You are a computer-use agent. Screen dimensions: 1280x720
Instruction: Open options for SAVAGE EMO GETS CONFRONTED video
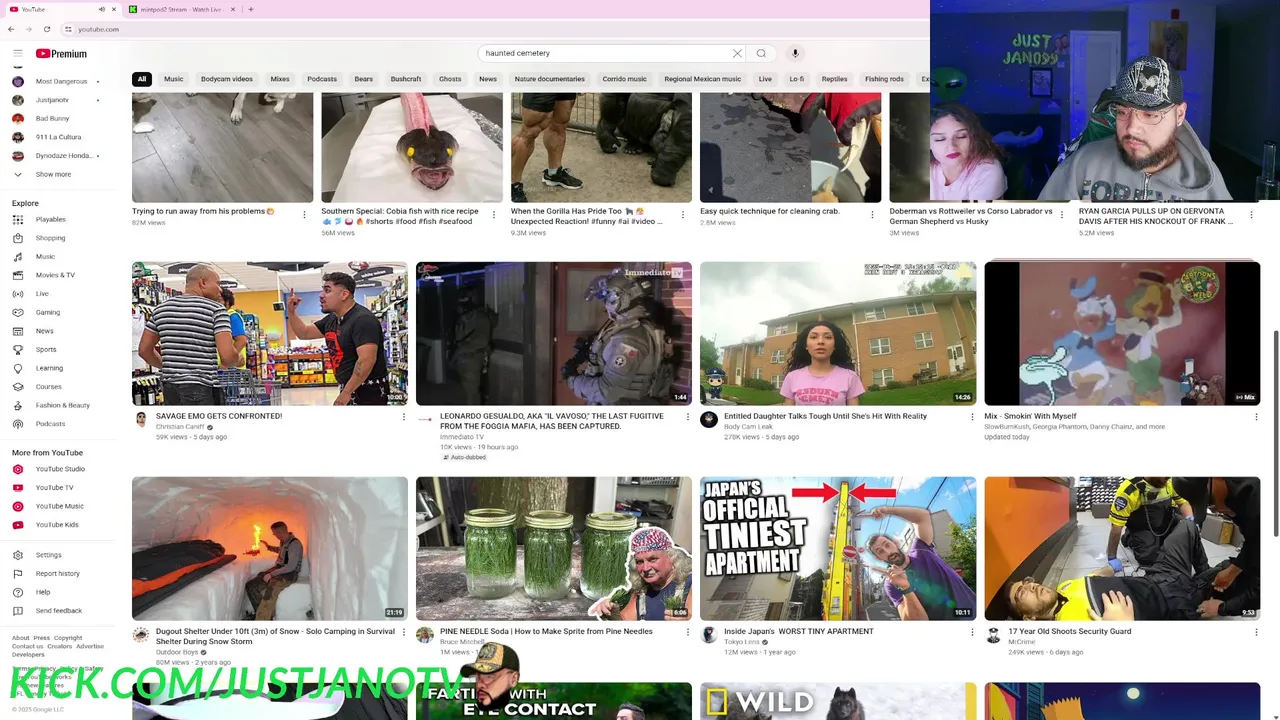pos(403,416)
